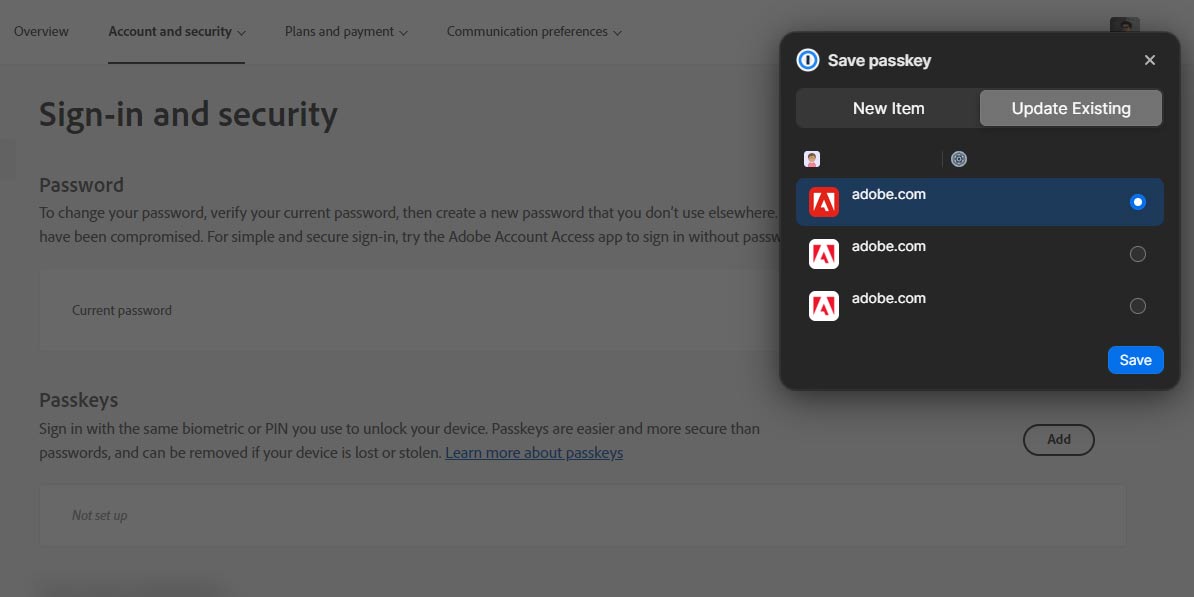Select the avatar filter icon in the dialog
This screenshot has width=1194, height=597.
point(811,158)
